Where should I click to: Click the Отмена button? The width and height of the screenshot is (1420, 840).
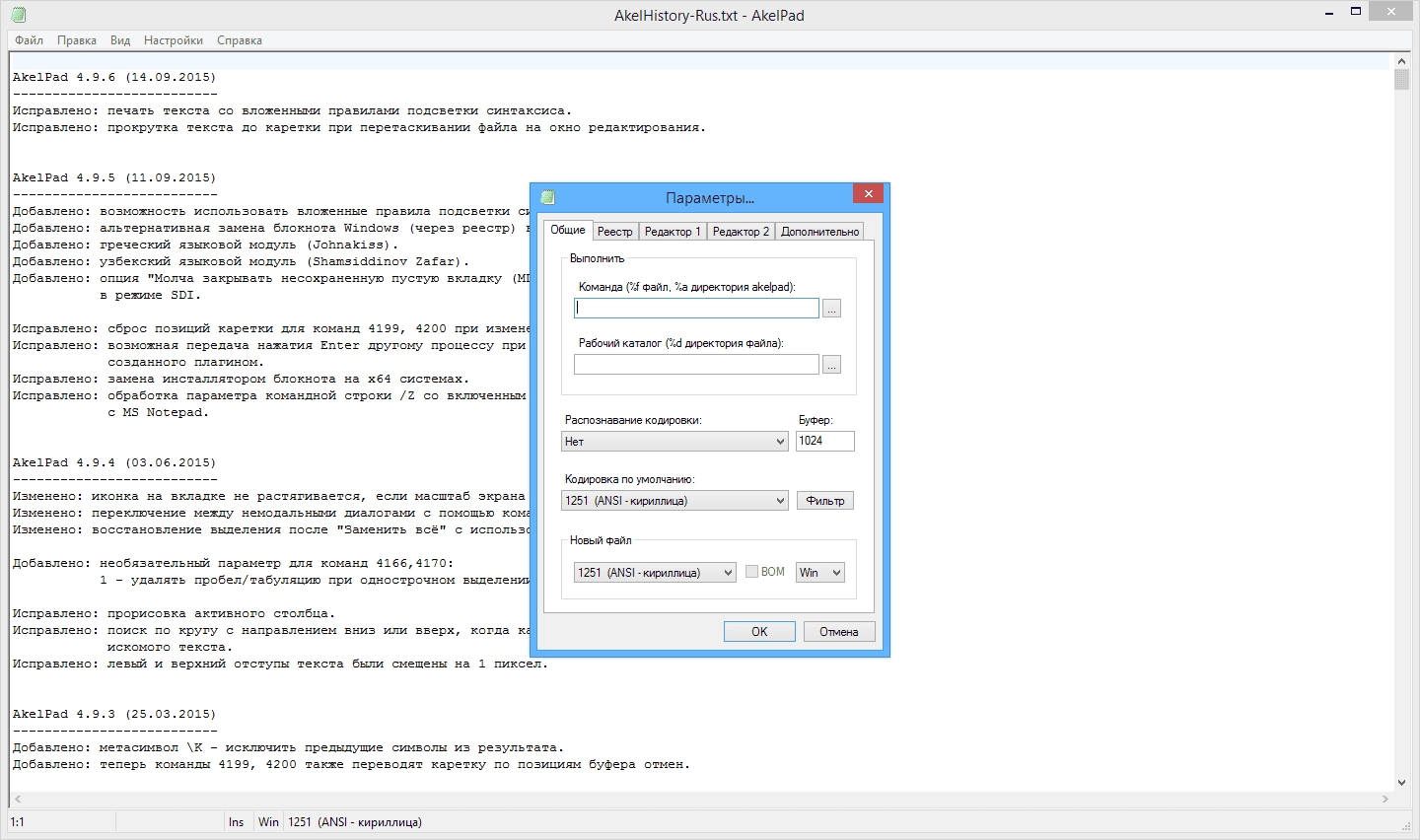pyautogui.click(x=839, y=632)
